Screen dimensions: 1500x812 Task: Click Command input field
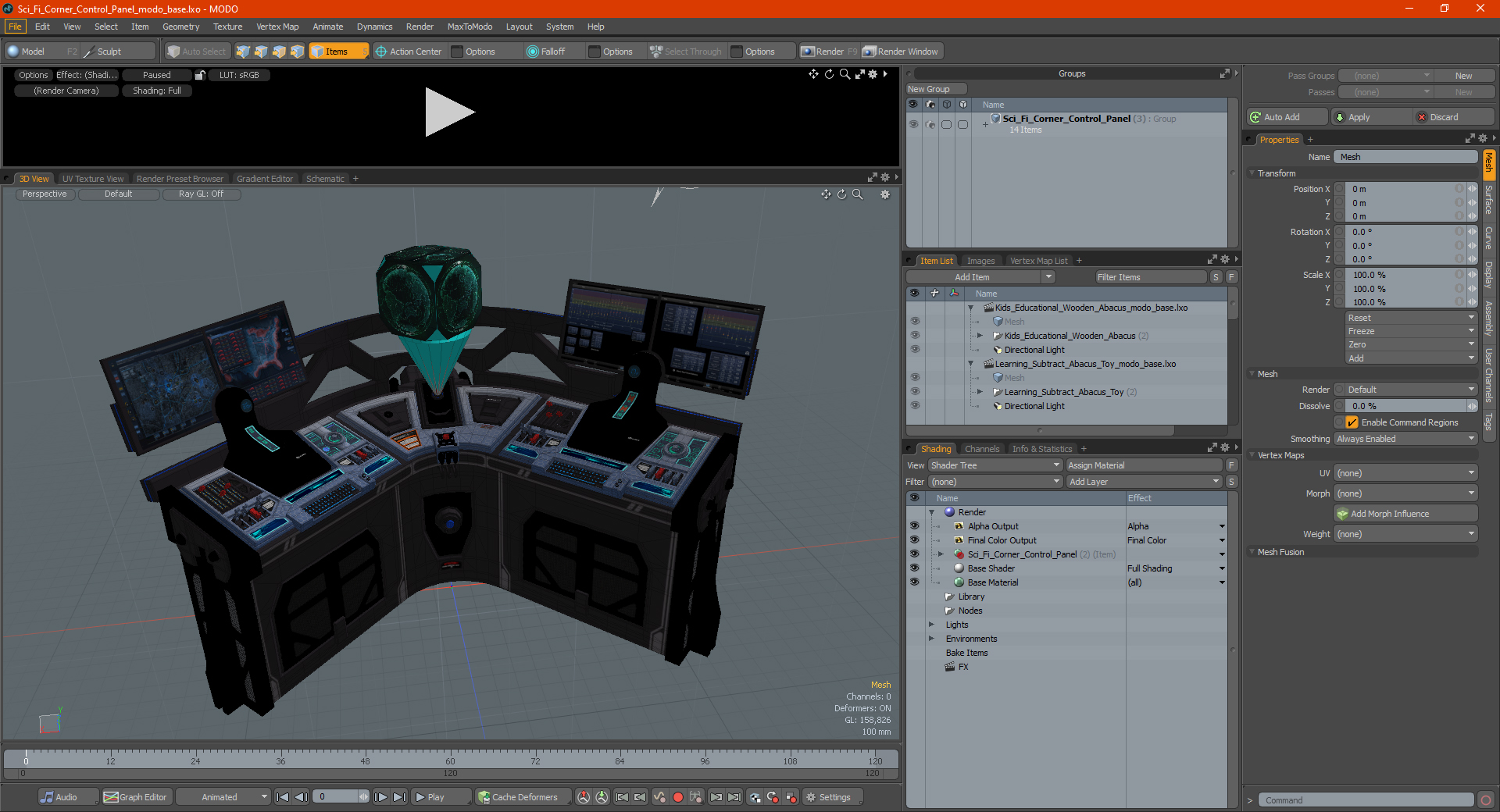[1366, 800]
